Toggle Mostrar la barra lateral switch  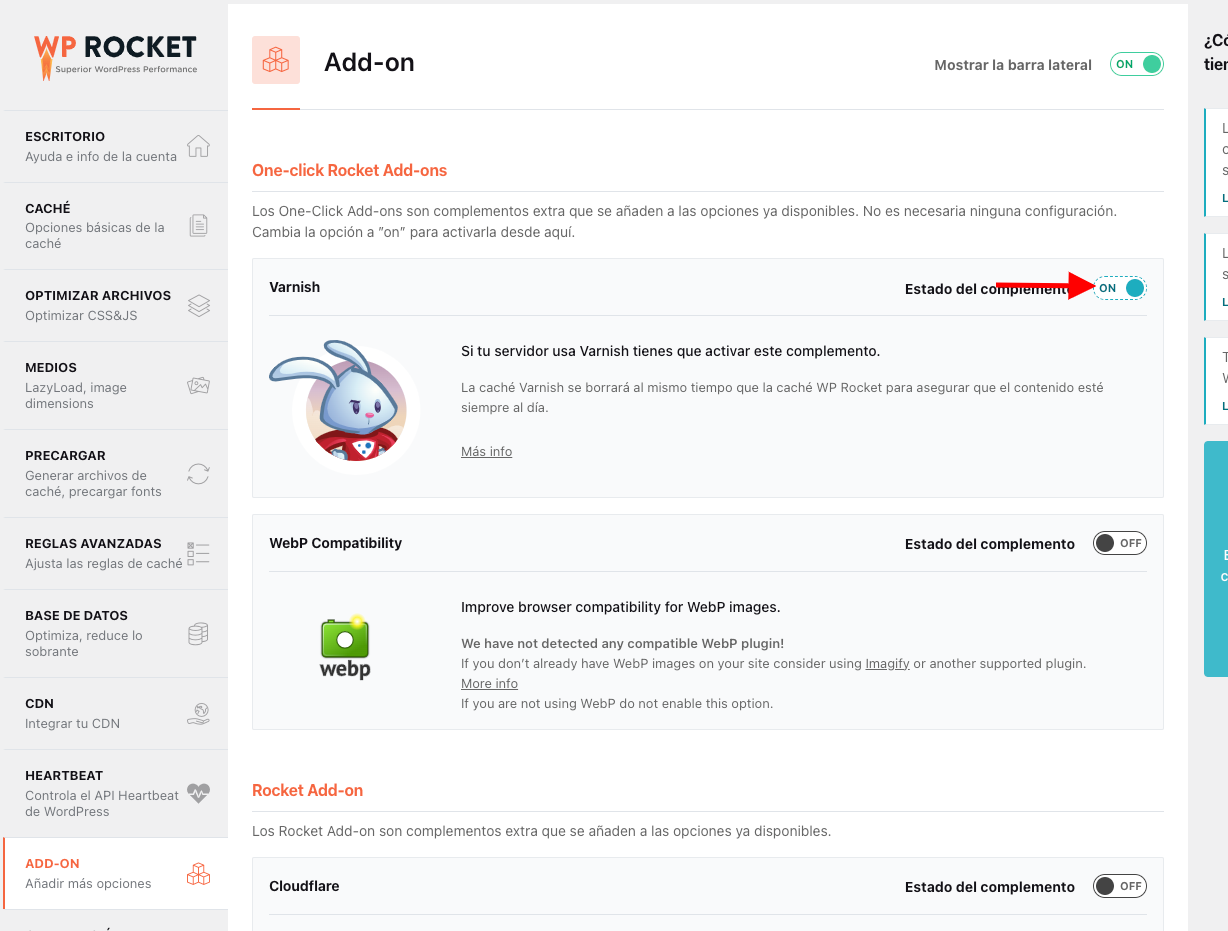pyautogui.click(x=1137, y=64)
